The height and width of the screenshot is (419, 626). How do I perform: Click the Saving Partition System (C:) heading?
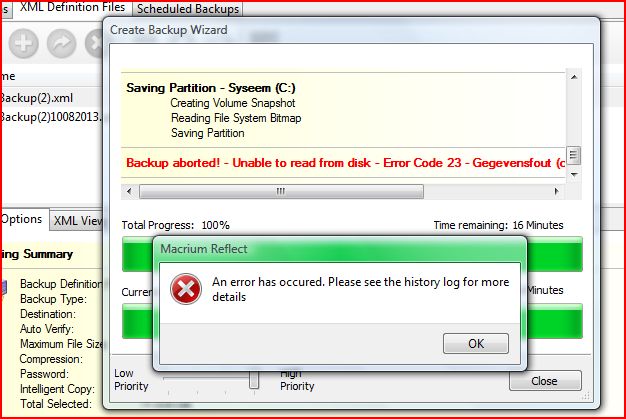tap(211, 88)
